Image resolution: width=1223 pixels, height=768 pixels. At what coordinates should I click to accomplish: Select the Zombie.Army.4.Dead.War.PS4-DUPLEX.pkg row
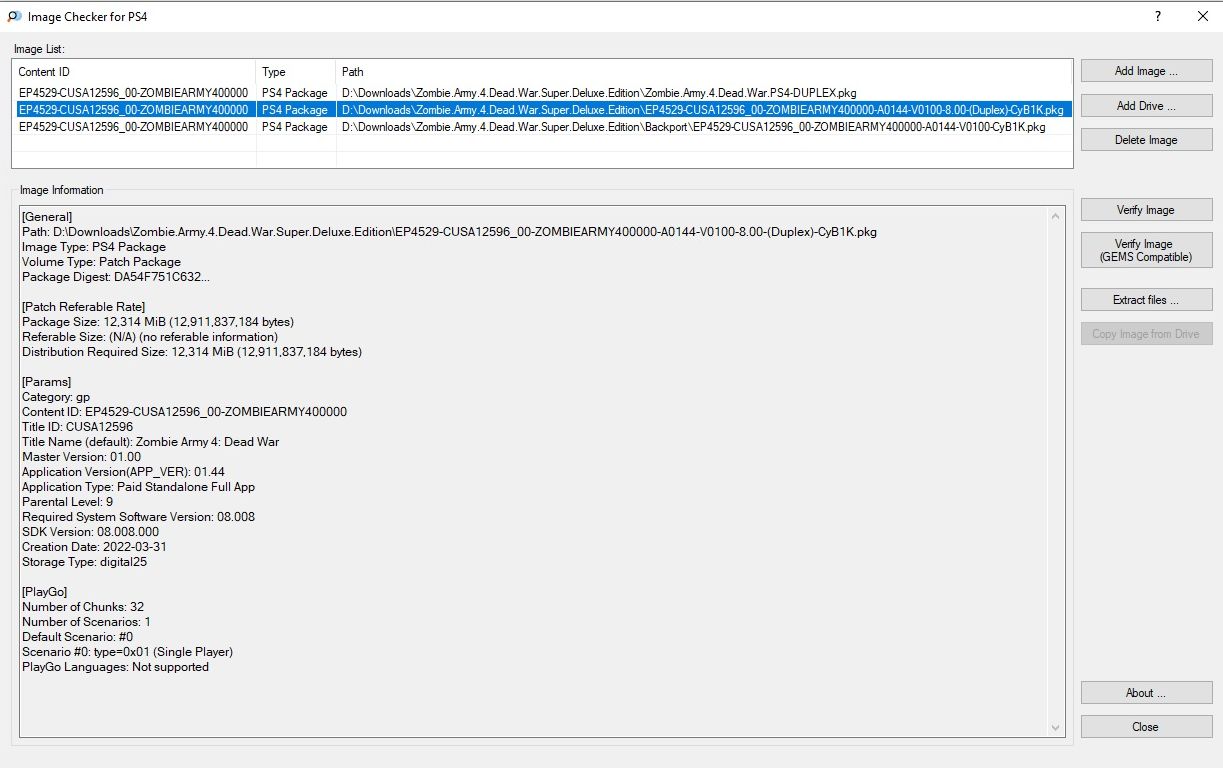(542, 93)
